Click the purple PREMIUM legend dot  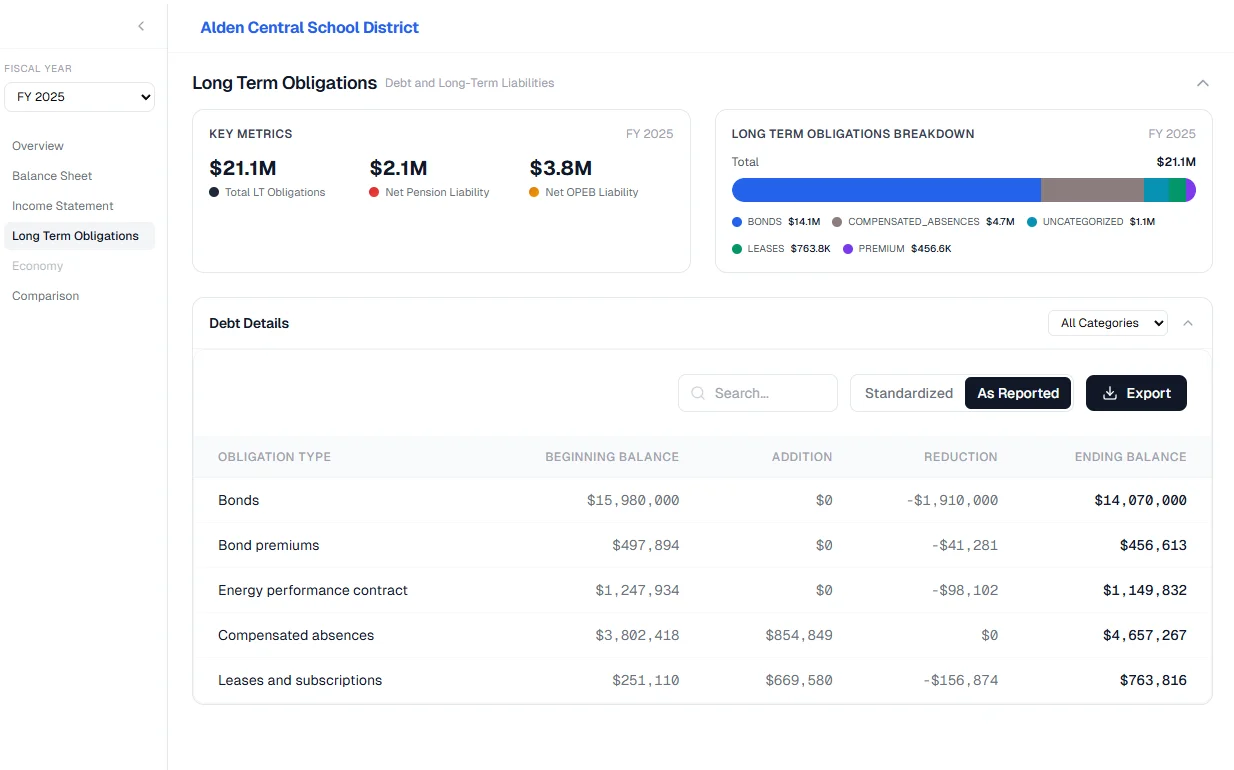click(x=848, y=249)
